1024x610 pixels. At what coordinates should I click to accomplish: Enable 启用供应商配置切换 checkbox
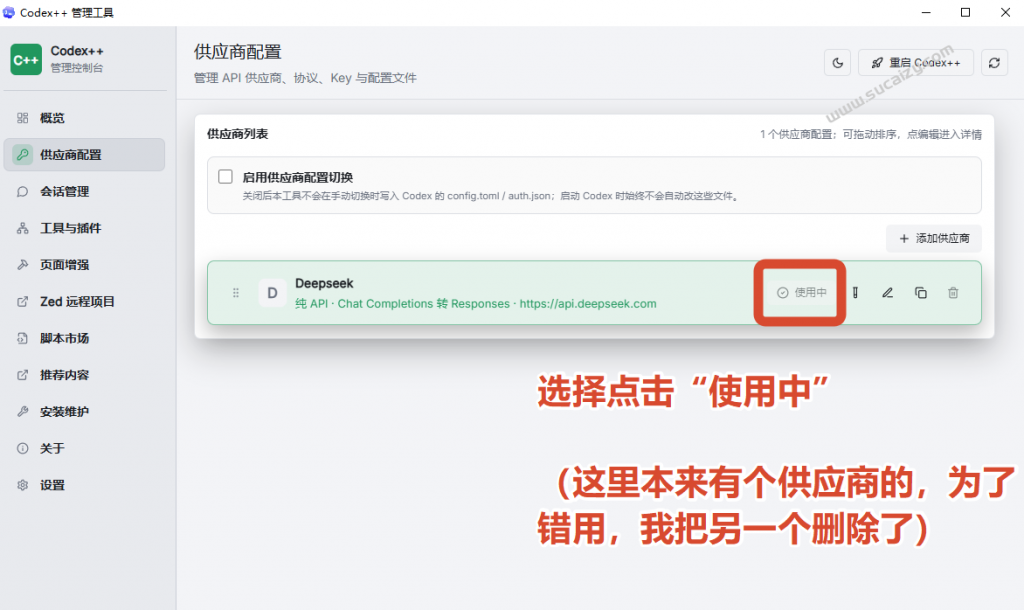225,176
